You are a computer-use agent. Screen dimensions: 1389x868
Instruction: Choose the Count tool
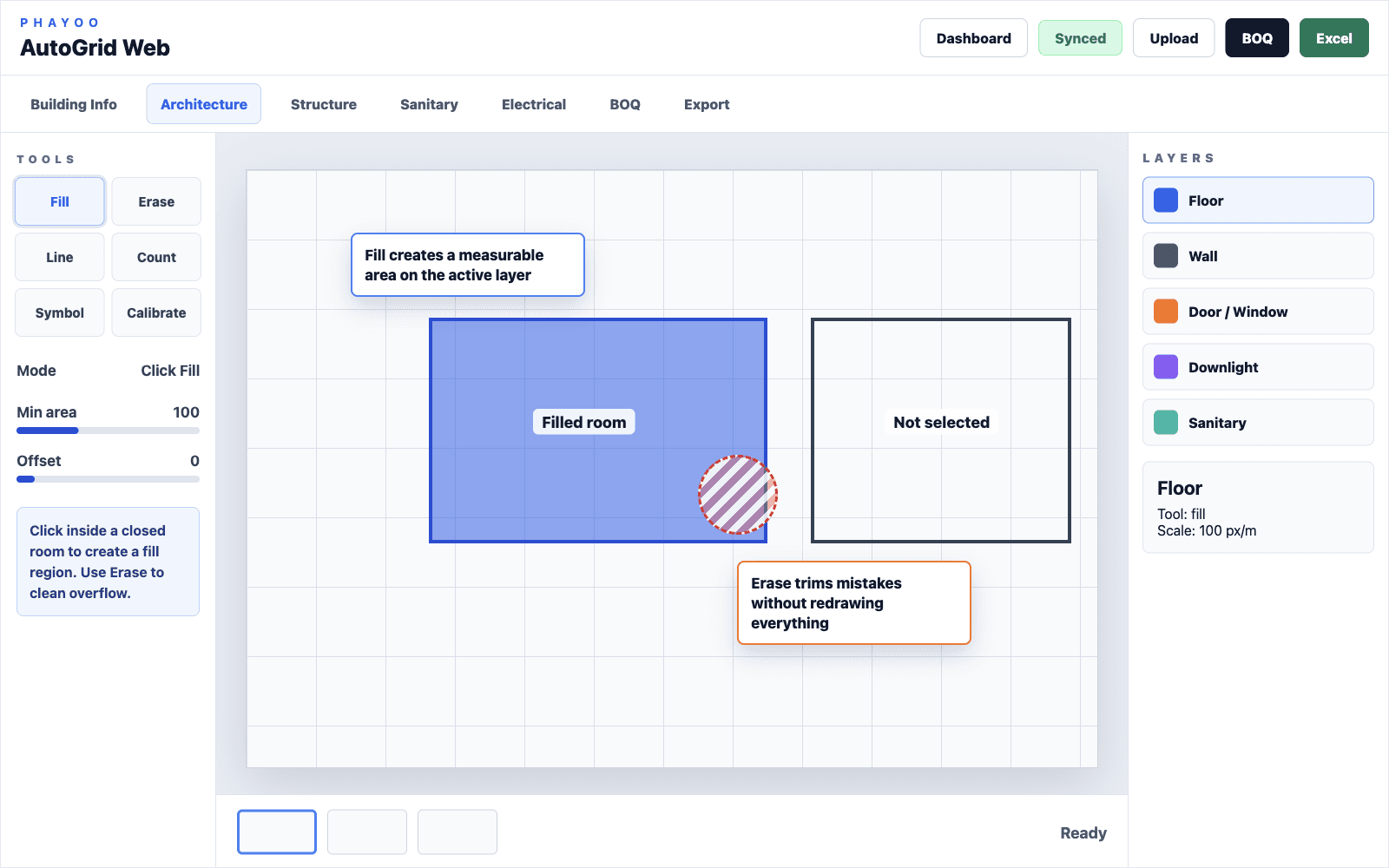(156, 257)
